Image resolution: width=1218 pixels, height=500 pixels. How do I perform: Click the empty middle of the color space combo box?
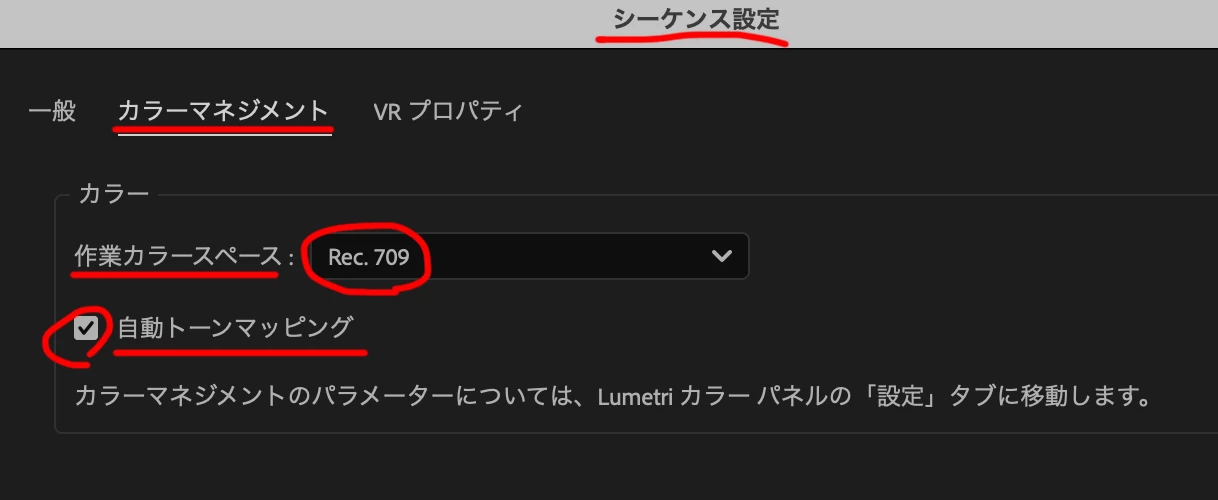(x=560, y=256)
